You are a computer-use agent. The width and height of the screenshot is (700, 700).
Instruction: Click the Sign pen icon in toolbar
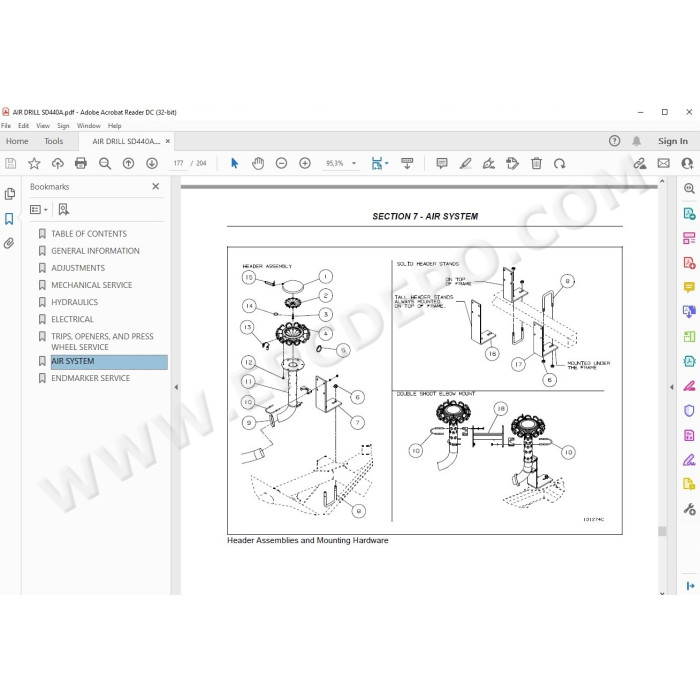(x=488, y=163)
